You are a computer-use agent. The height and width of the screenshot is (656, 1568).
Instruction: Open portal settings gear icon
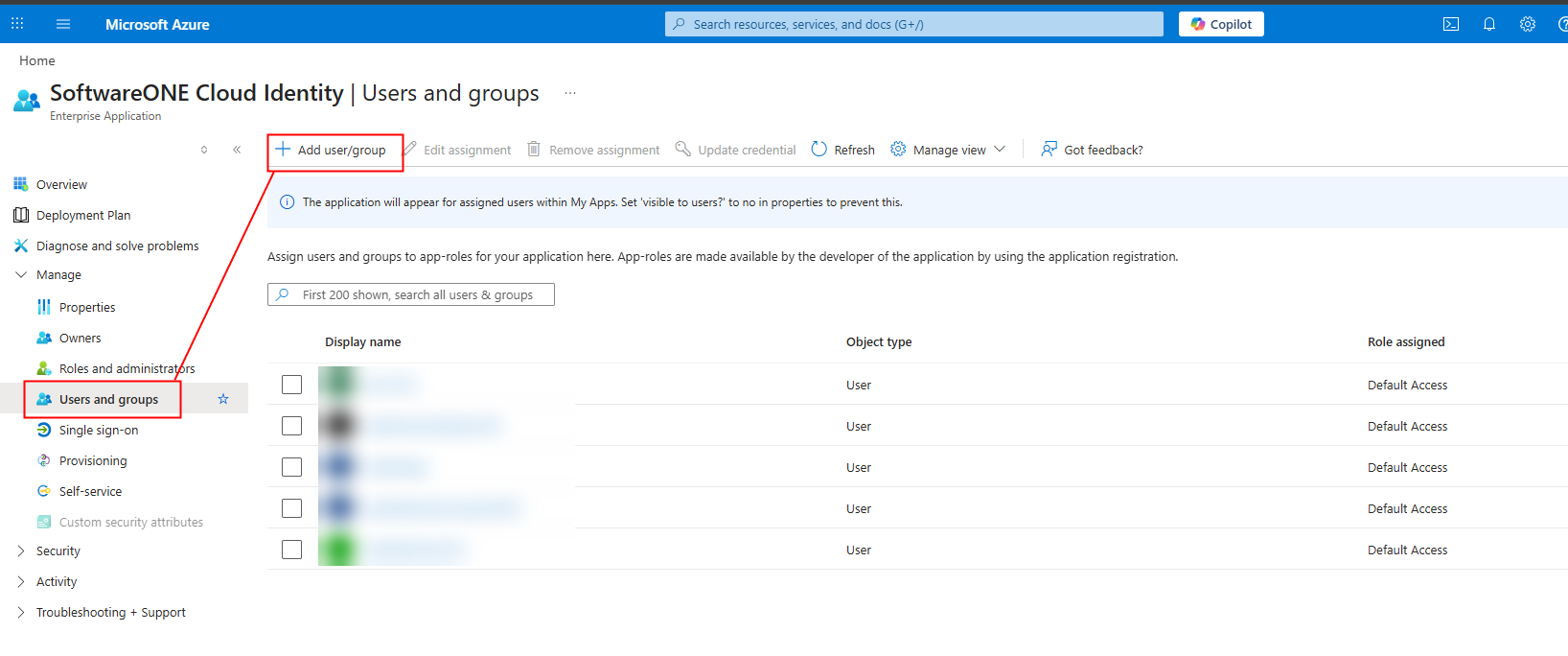(1528, 24)
